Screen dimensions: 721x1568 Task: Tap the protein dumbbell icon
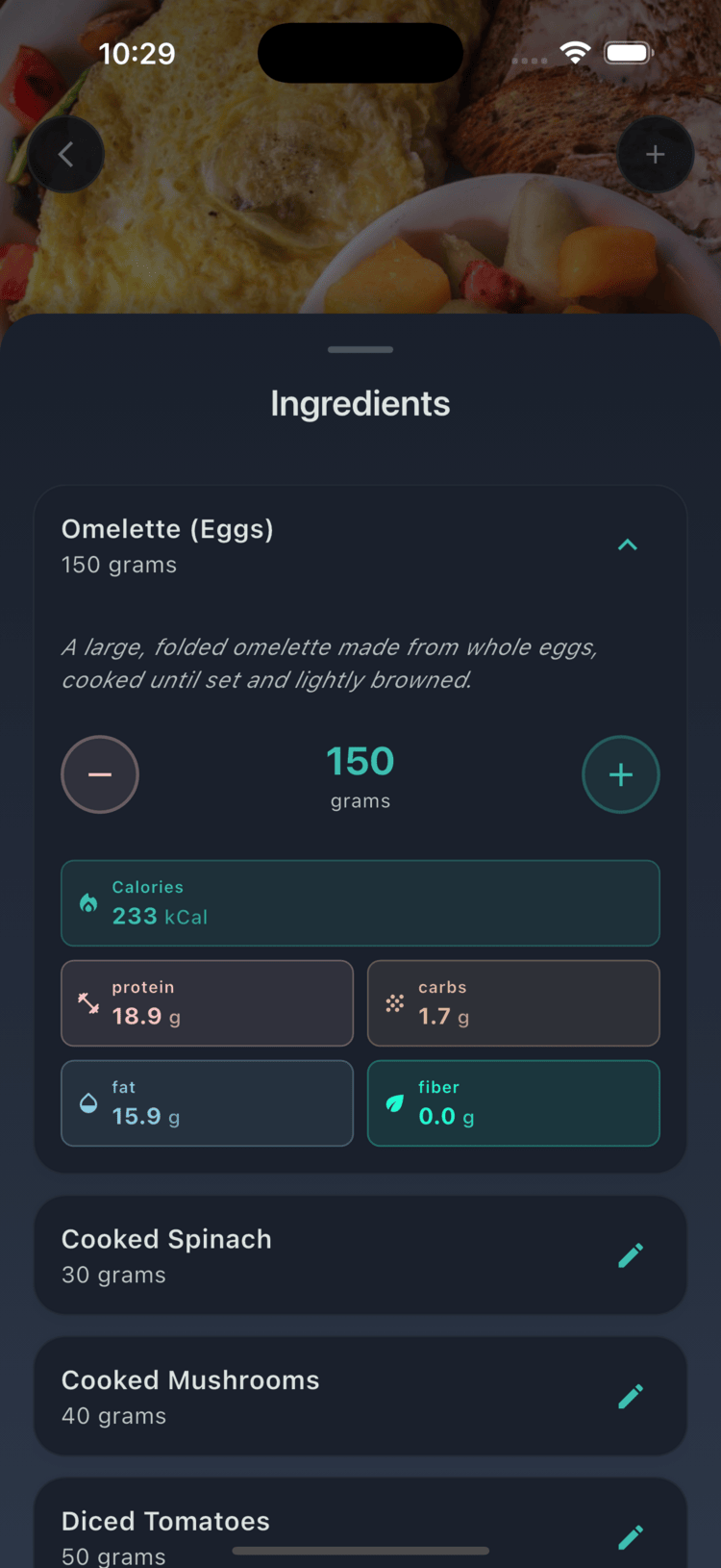88,1003
